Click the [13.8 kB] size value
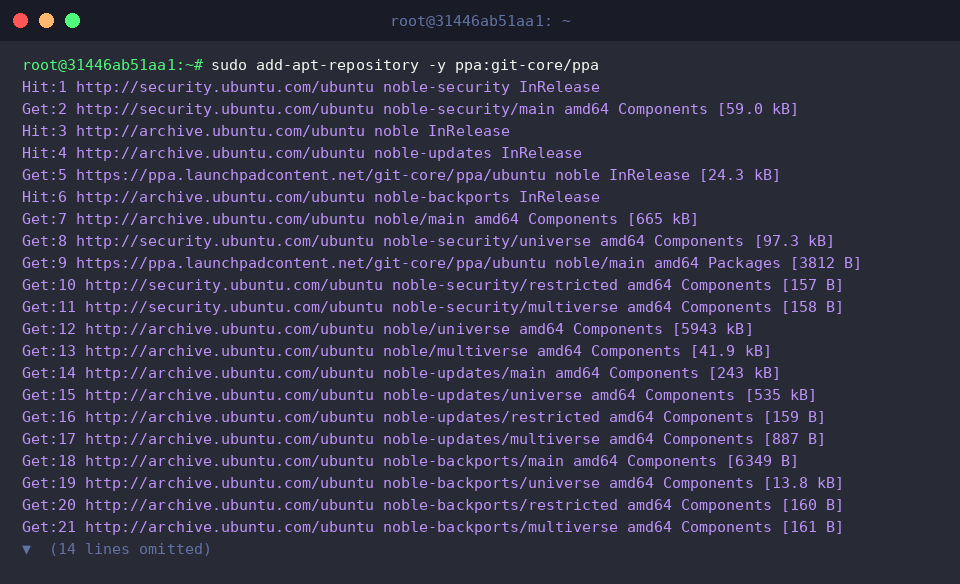This screenshot has width=960, height=584. [803, 484]
